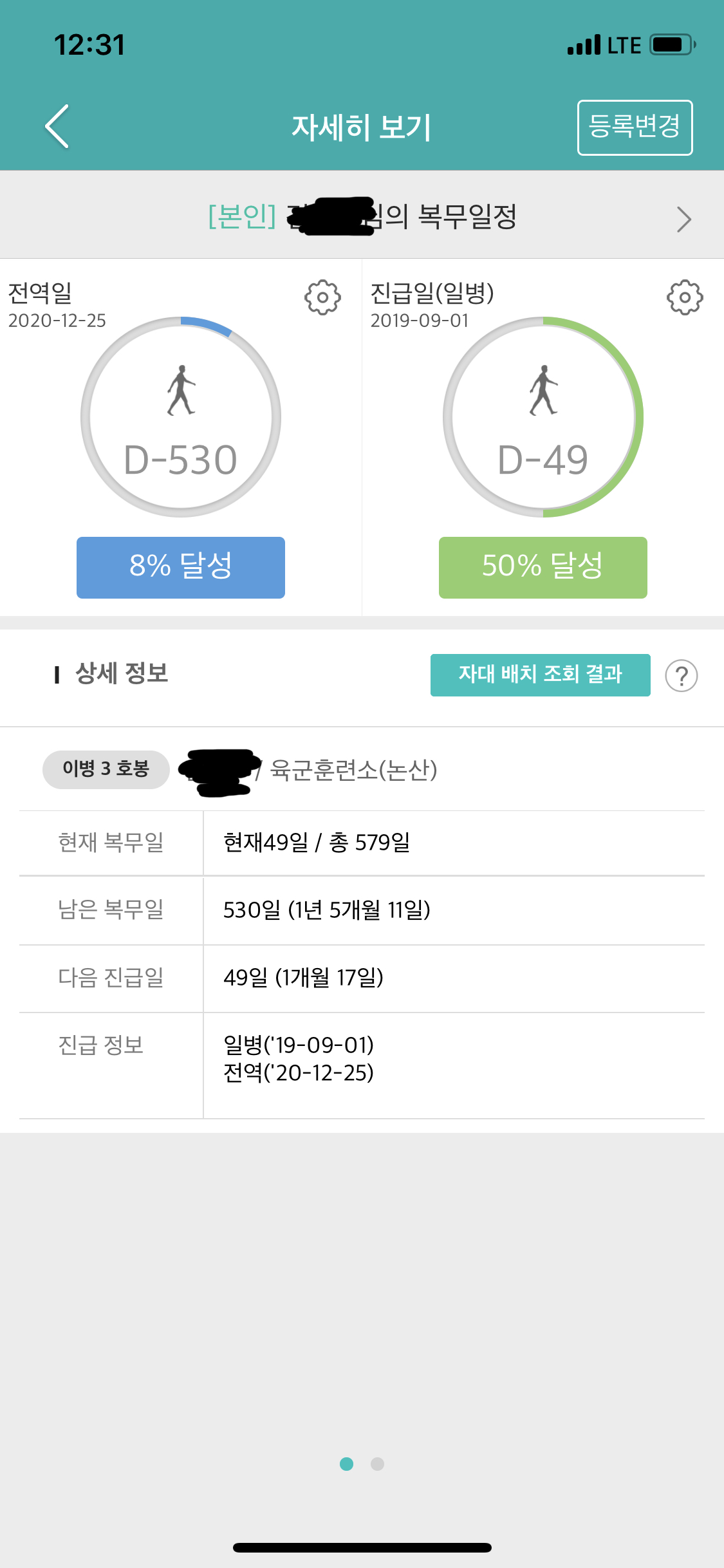Open settings gear for 전역일 card

click(322, 297)
